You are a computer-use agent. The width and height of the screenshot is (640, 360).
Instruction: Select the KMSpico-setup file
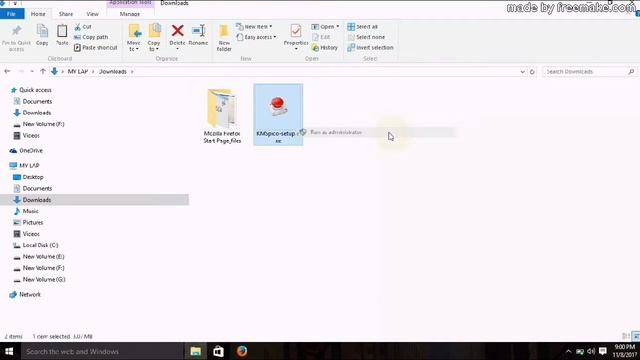tap(278, 114)
